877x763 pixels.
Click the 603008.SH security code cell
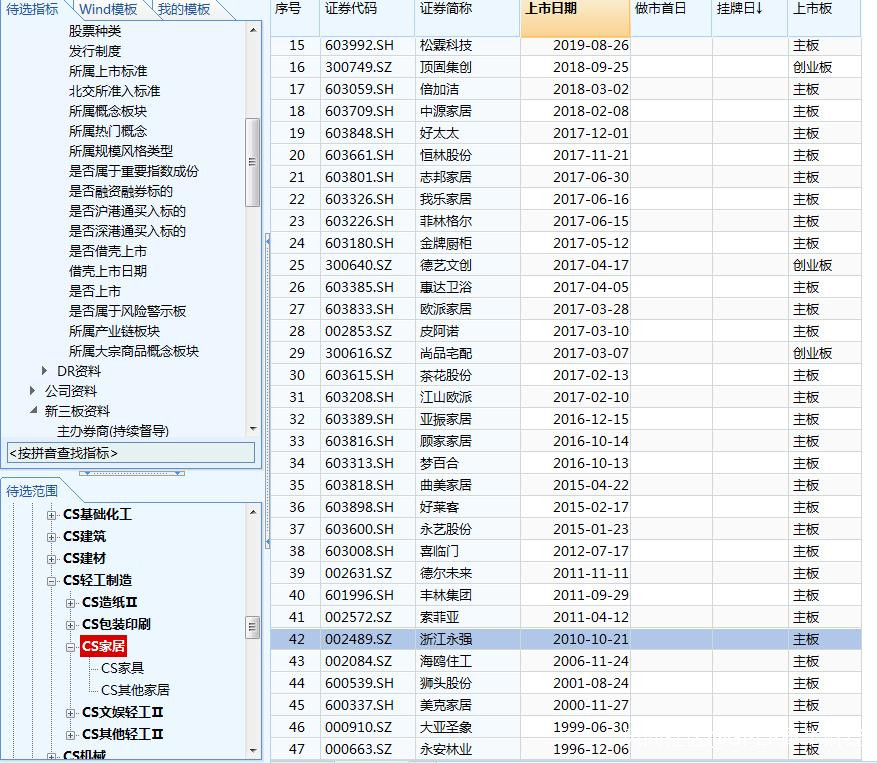[x=367, y=551]
